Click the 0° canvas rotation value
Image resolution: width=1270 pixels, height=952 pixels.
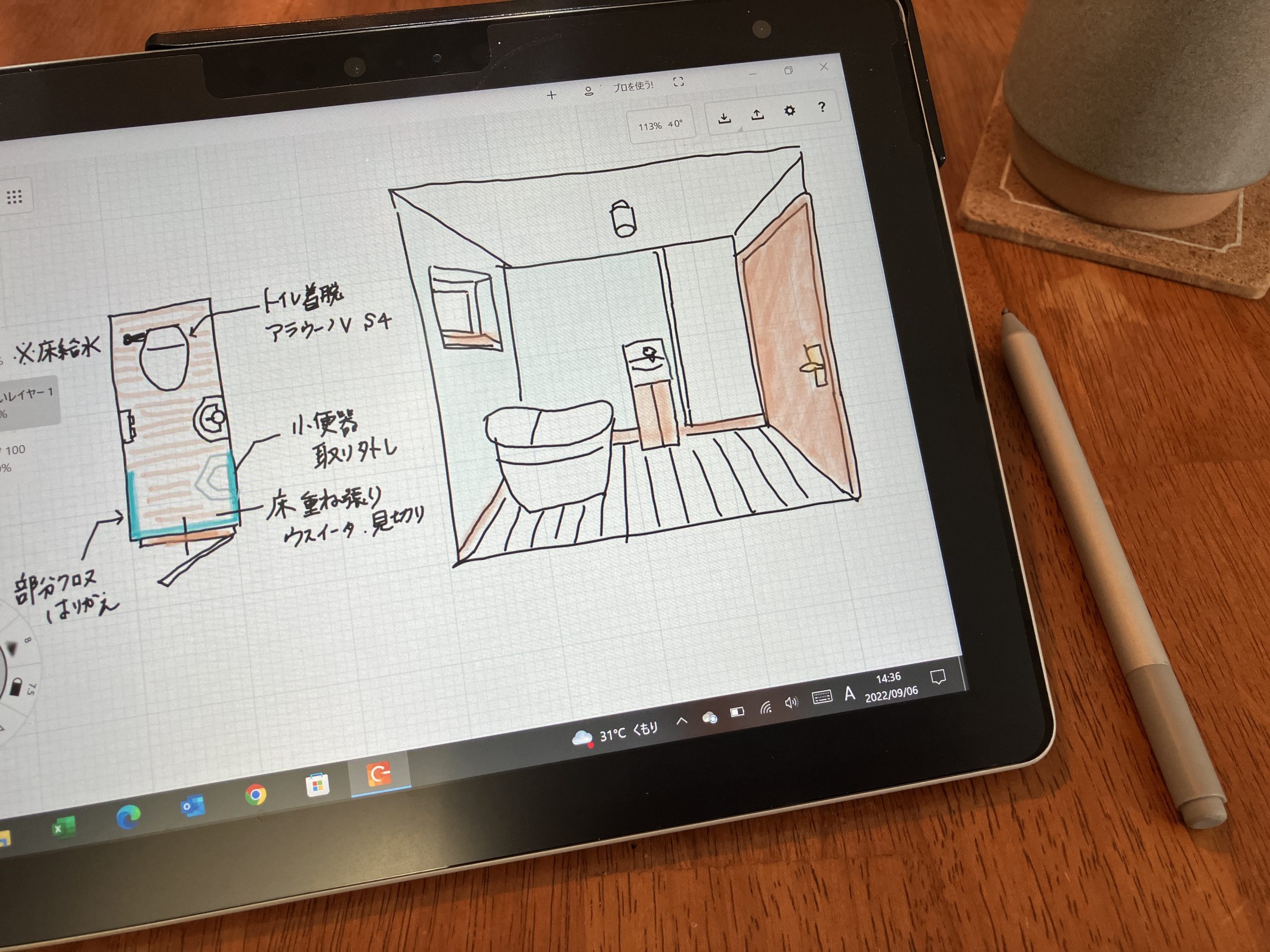tap(676, 123)
